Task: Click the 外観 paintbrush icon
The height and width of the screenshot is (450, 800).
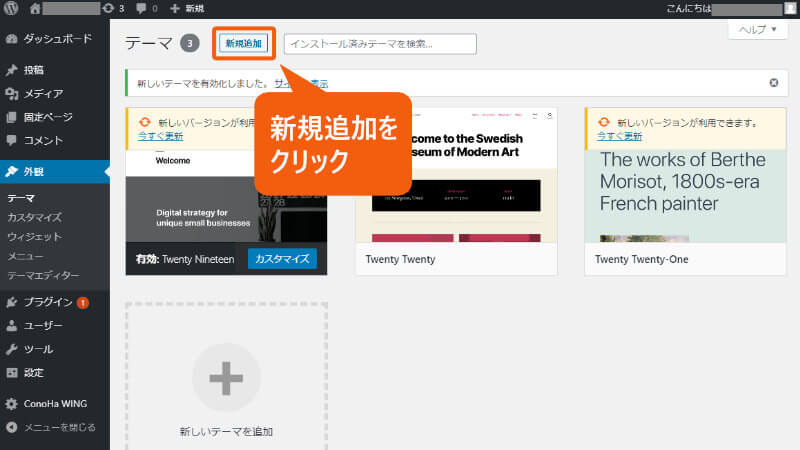Action: [x=11, y=171]
